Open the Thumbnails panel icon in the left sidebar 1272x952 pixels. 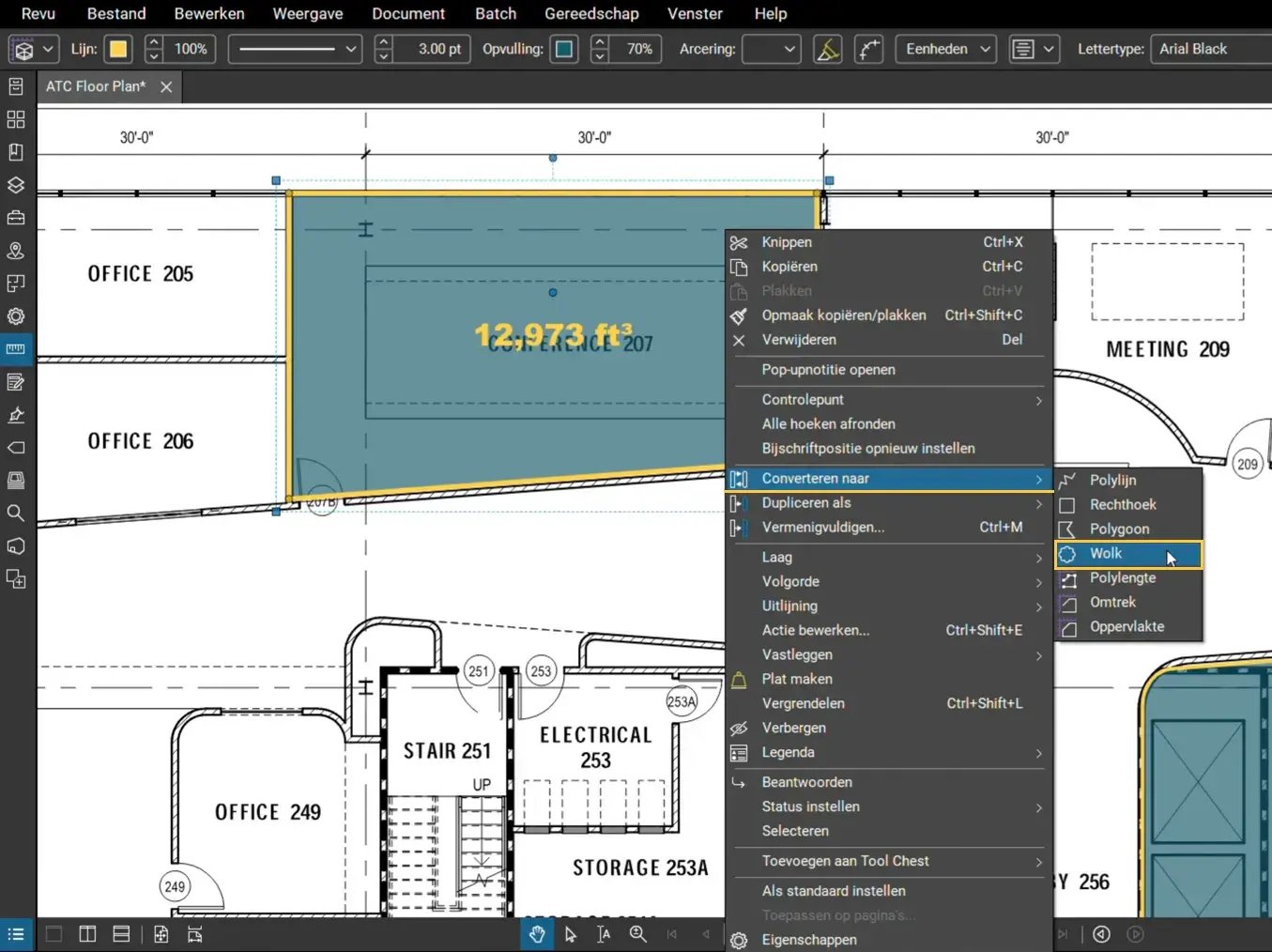pos(16,119)
